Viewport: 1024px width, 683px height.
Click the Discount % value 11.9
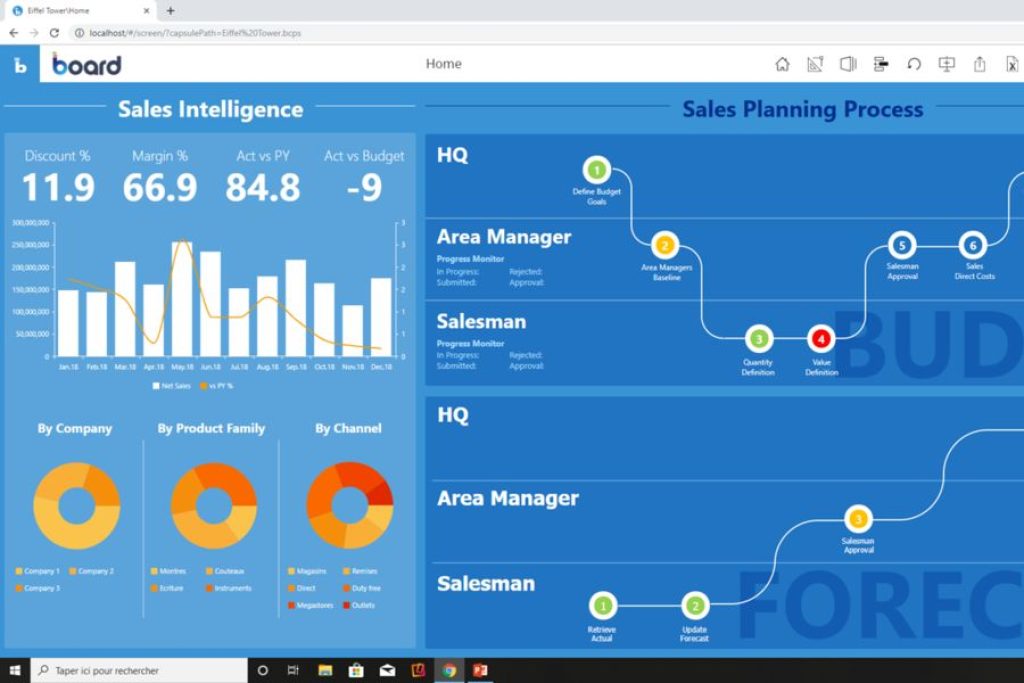click(58, 188)
